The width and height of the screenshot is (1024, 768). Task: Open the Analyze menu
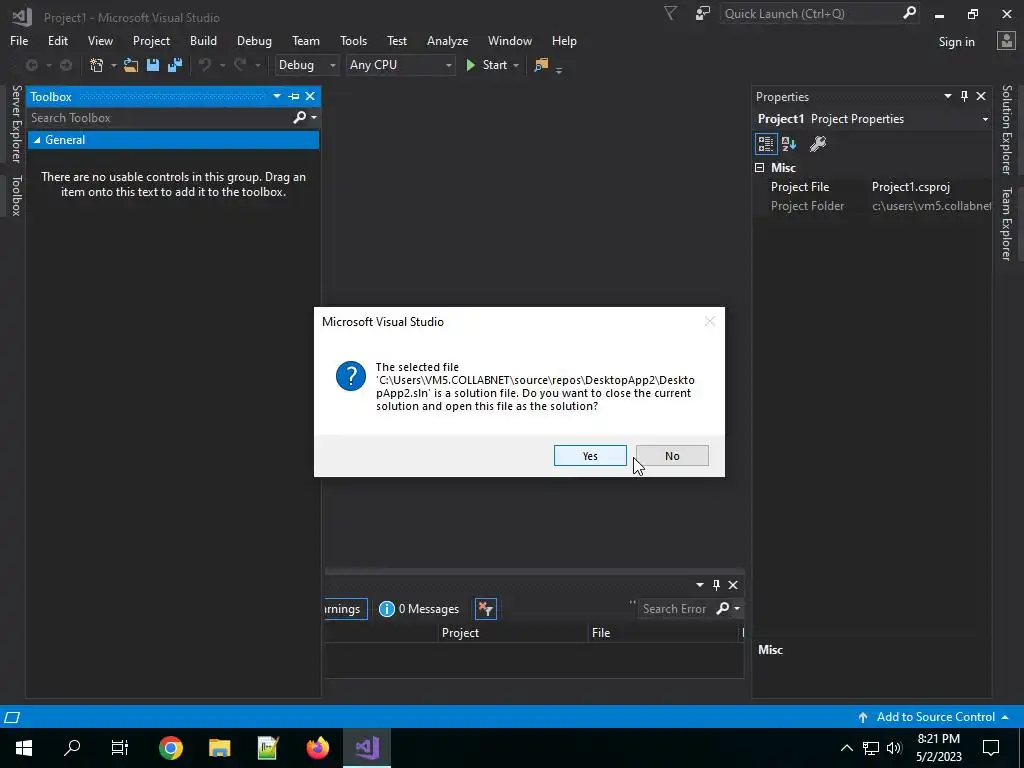[447, 40]
